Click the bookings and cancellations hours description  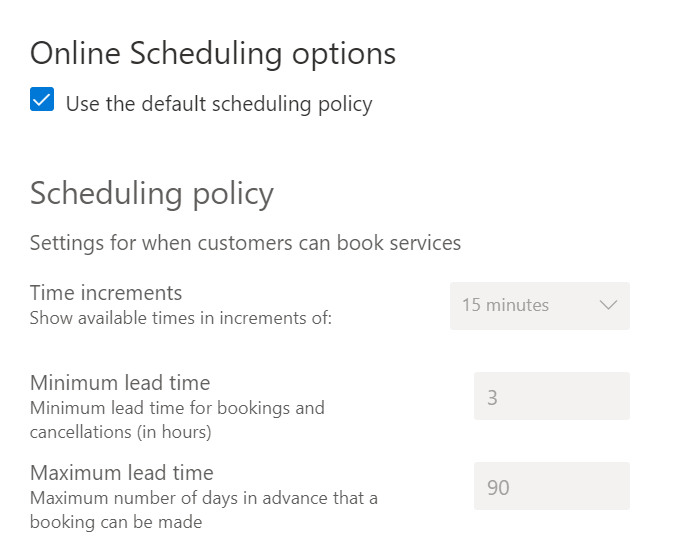[x=177, y=420]
